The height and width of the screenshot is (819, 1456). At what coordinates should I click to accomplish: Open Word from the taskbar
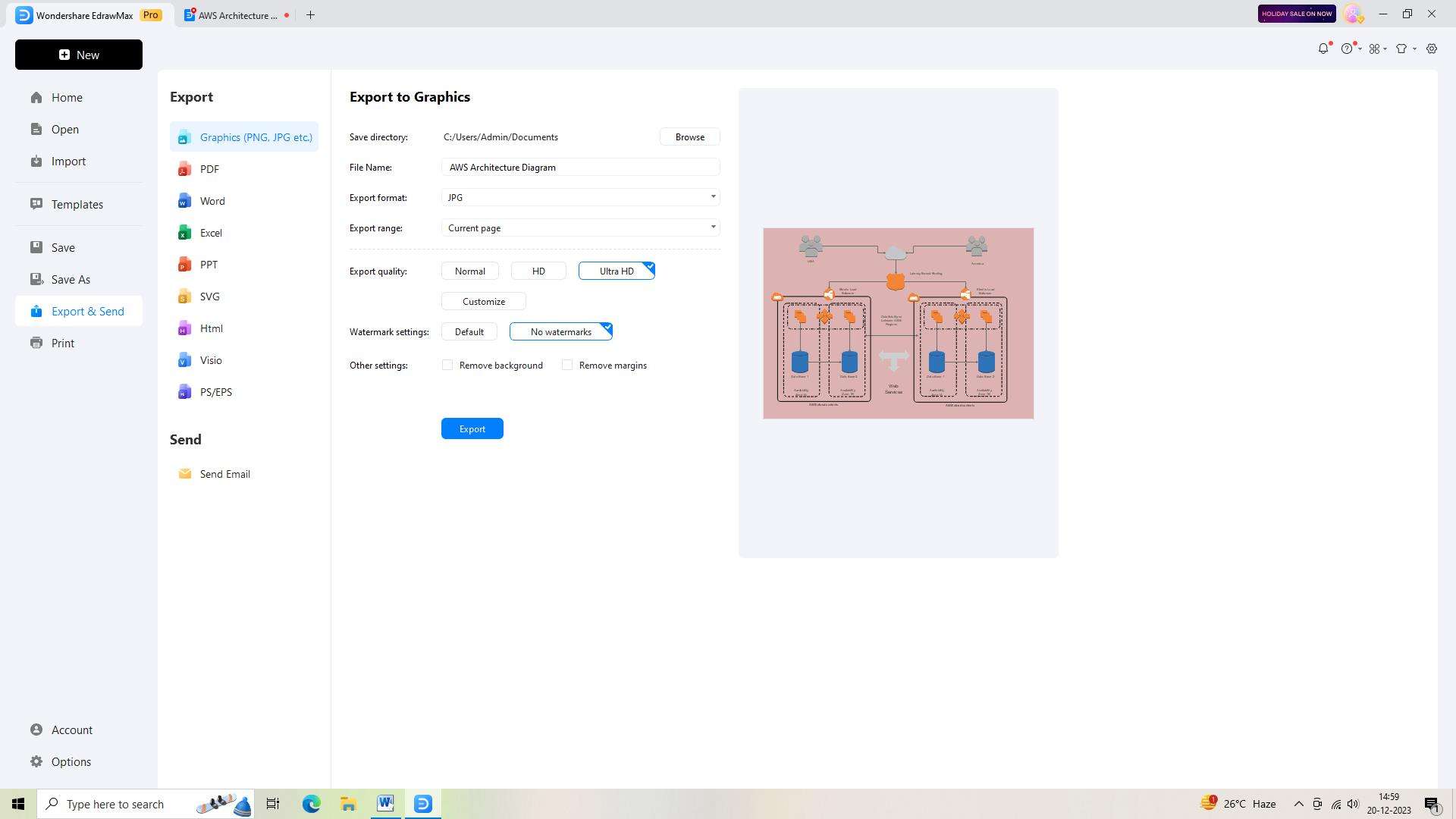tap(385, 804)
